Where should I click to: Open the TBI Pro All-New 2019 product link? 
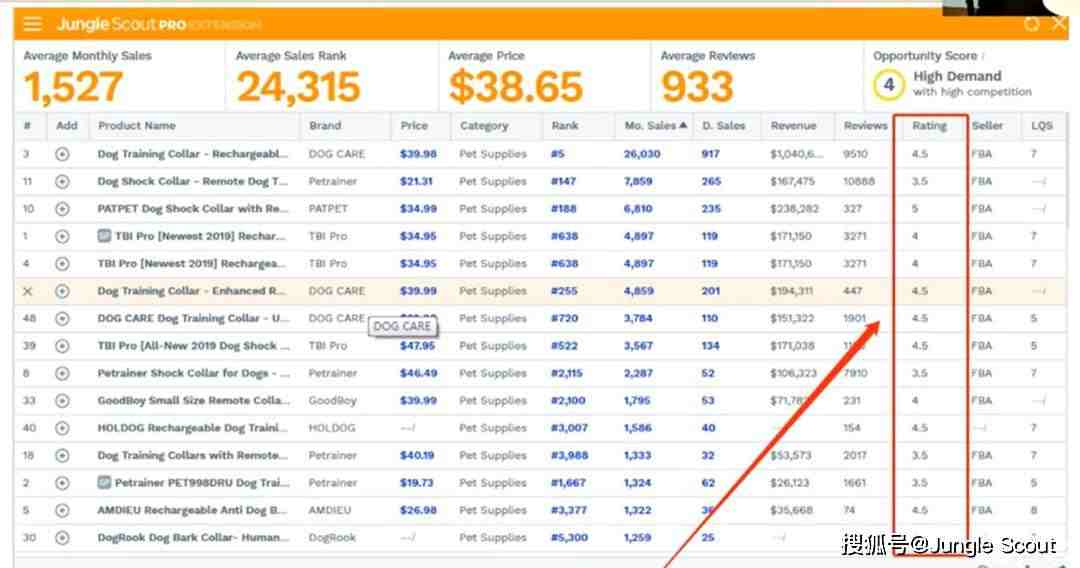[x=194, y=346]
